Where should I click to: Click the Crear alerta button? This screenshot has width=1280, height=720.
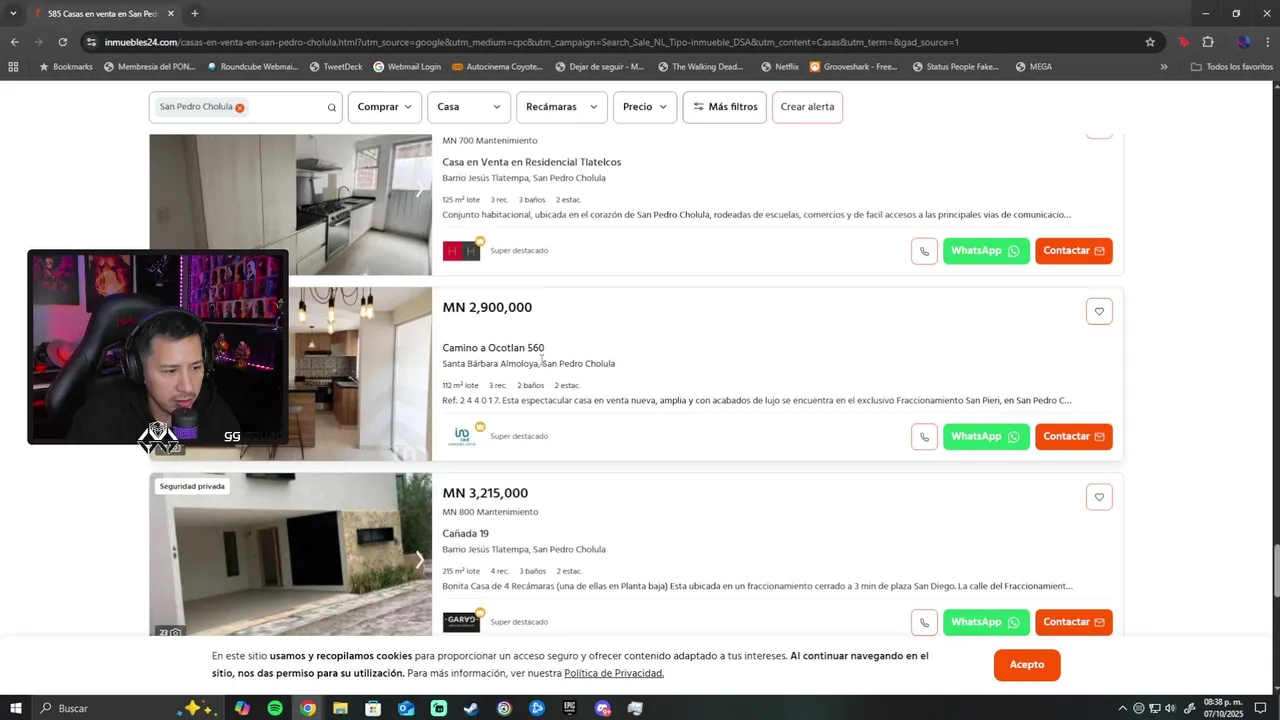click(807, 107)
